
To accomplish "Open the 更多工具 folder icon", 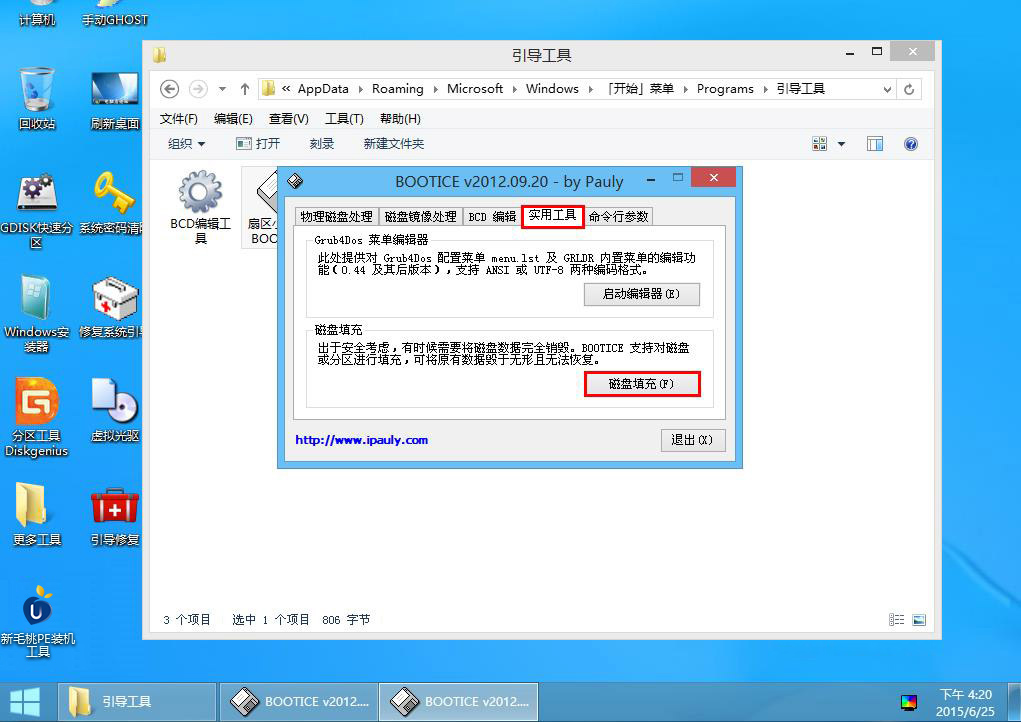I will (x=37, y=514).
